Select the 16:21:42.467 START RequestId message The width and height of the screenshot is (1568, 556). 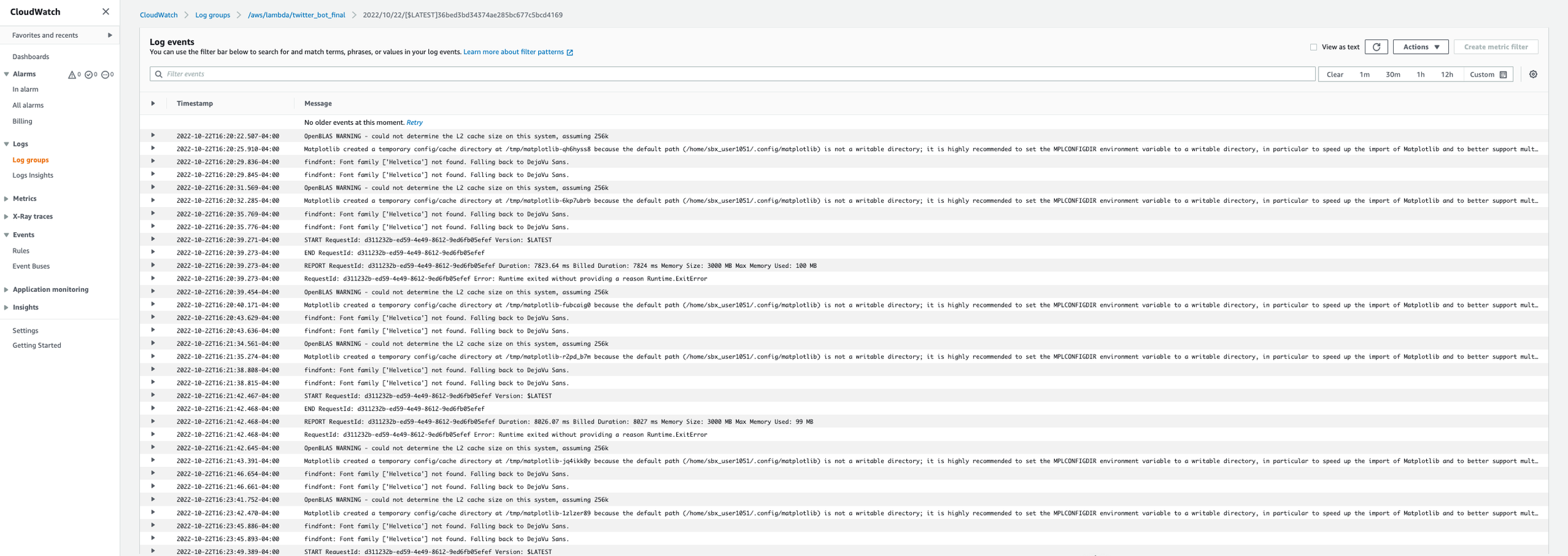[428, 396]
